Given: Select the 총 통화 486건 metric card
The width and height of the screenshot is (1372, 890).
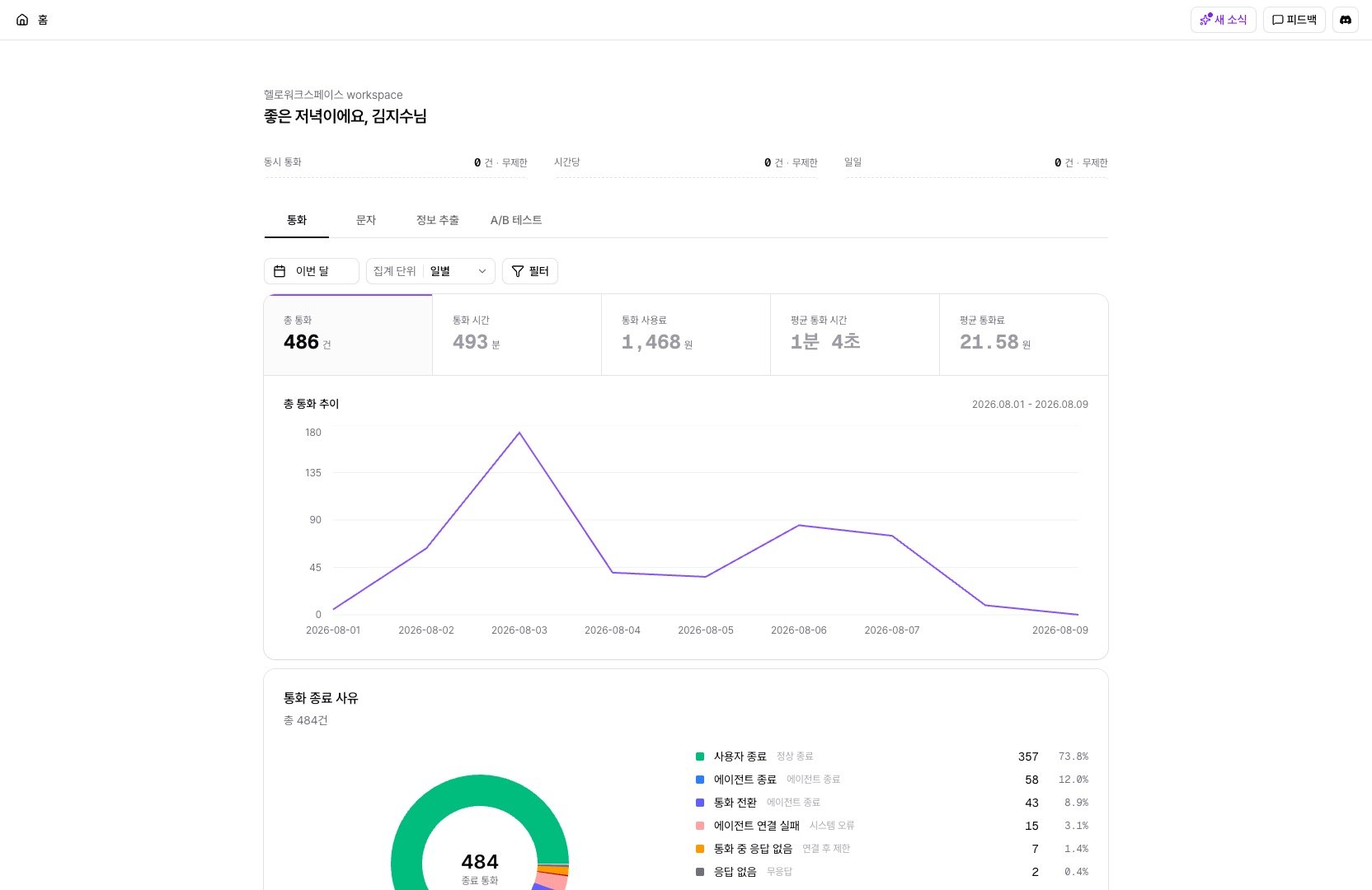Looking at the screenshot, I should click(x=348, y=335).
